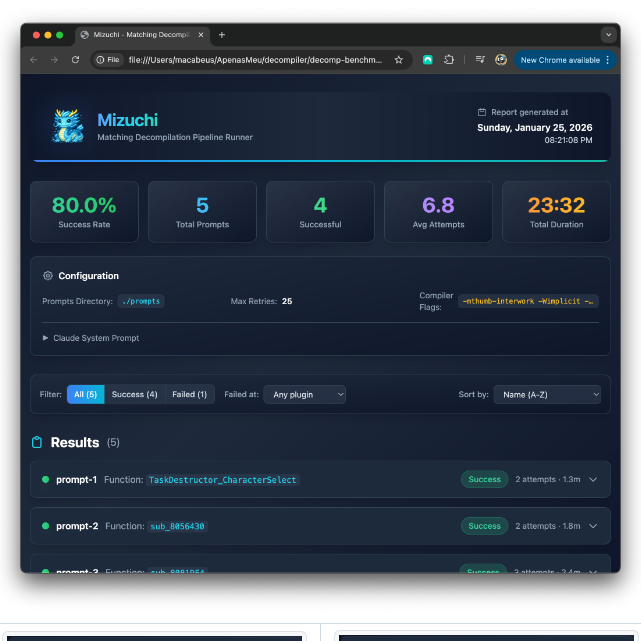Reload the page with the refresh icon
The image size is (641, 641).
[75, 60]
